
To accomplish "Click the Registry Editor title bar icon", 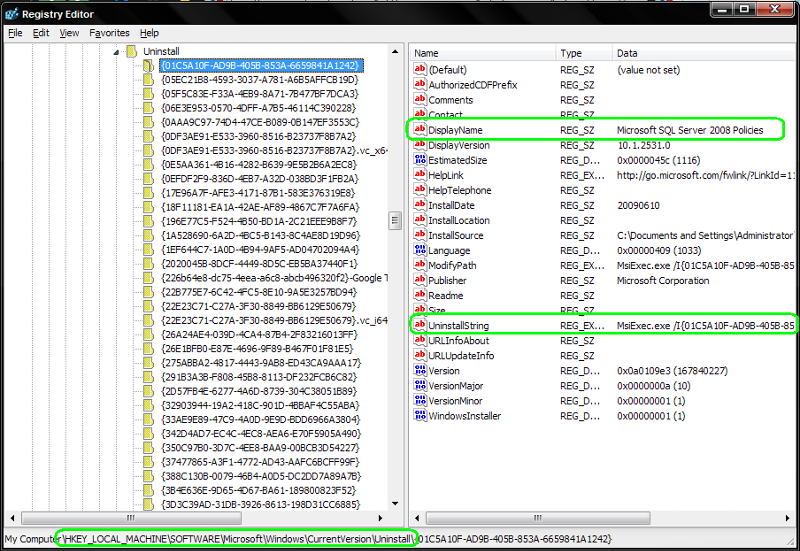I will pyautogui.click(x=11, y=14).
